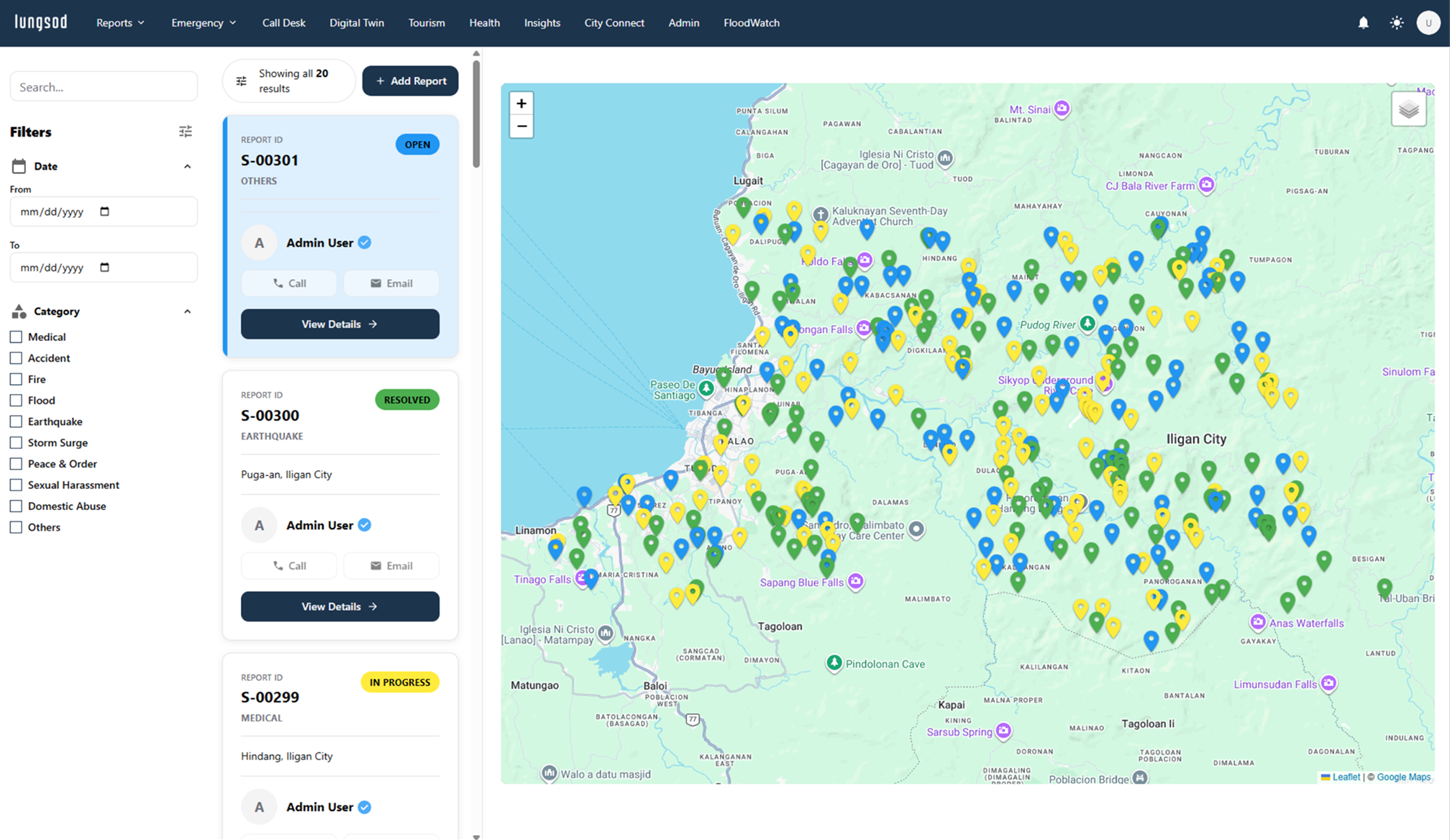Click the Add Report button
The image size is (1450, 840).
[410, 81]
